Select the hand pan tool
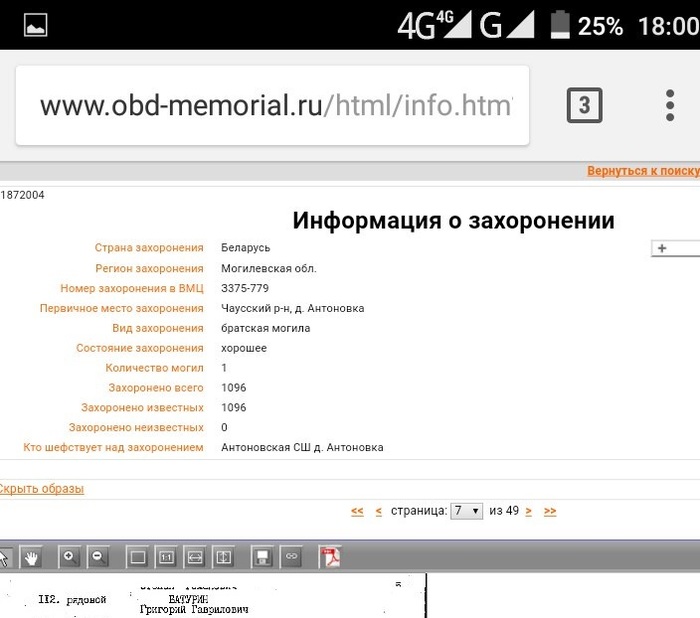The height and width of the screenshot is (618, 700). (31, 557)
